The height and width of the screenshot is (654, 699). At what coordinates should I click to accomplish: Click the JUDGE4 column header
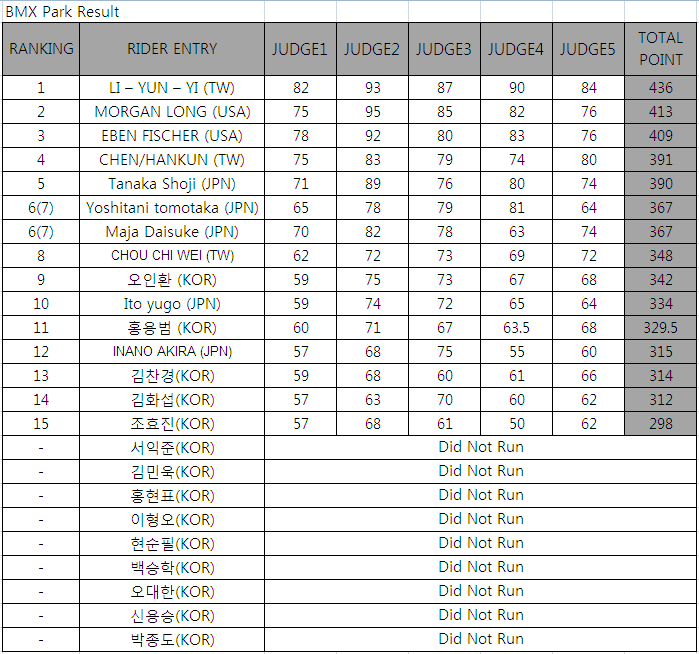pos(516,49)
